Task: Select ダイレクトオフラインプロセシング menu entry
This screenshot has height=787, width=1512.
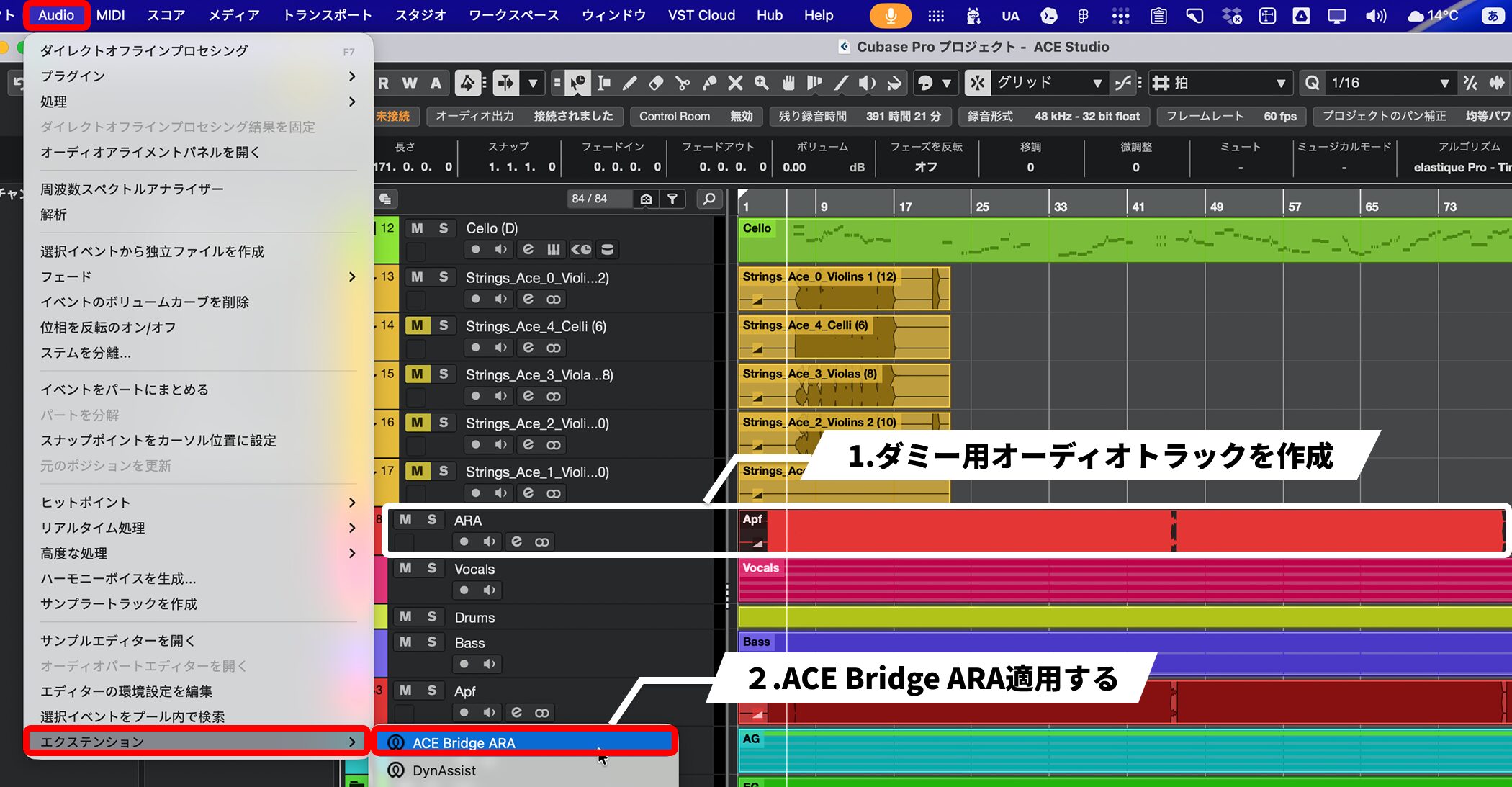Action: tap(198, 50)
